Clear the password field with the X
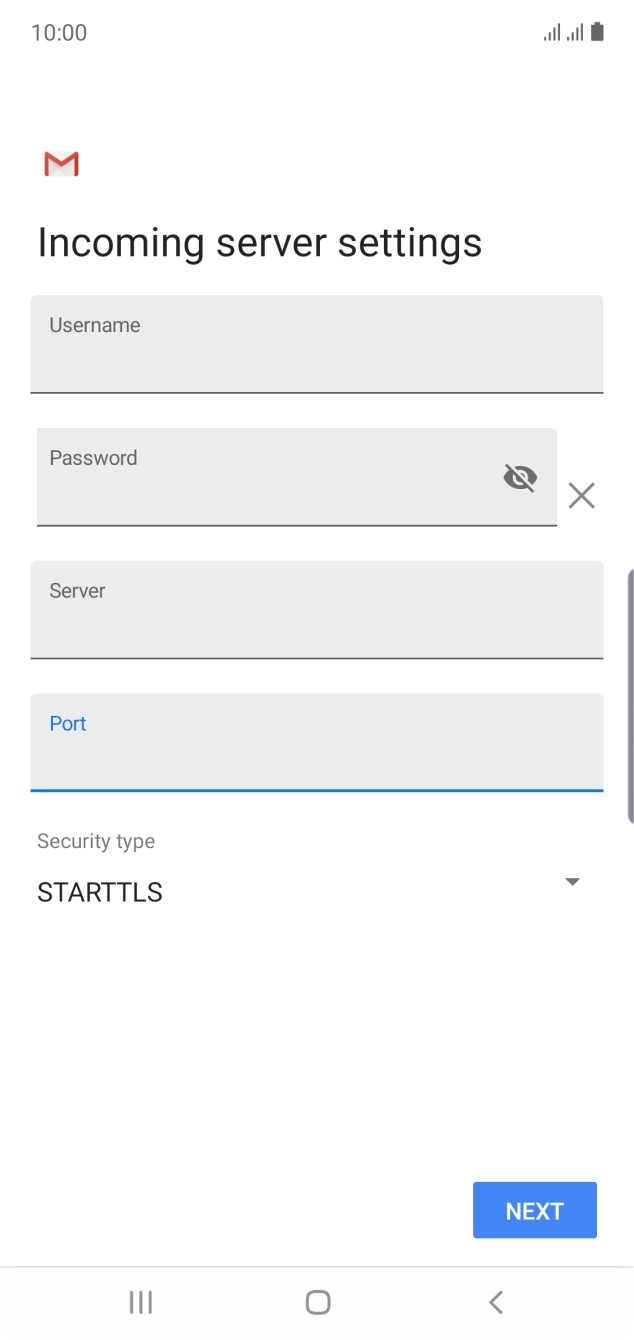 (x=582, y=495)
